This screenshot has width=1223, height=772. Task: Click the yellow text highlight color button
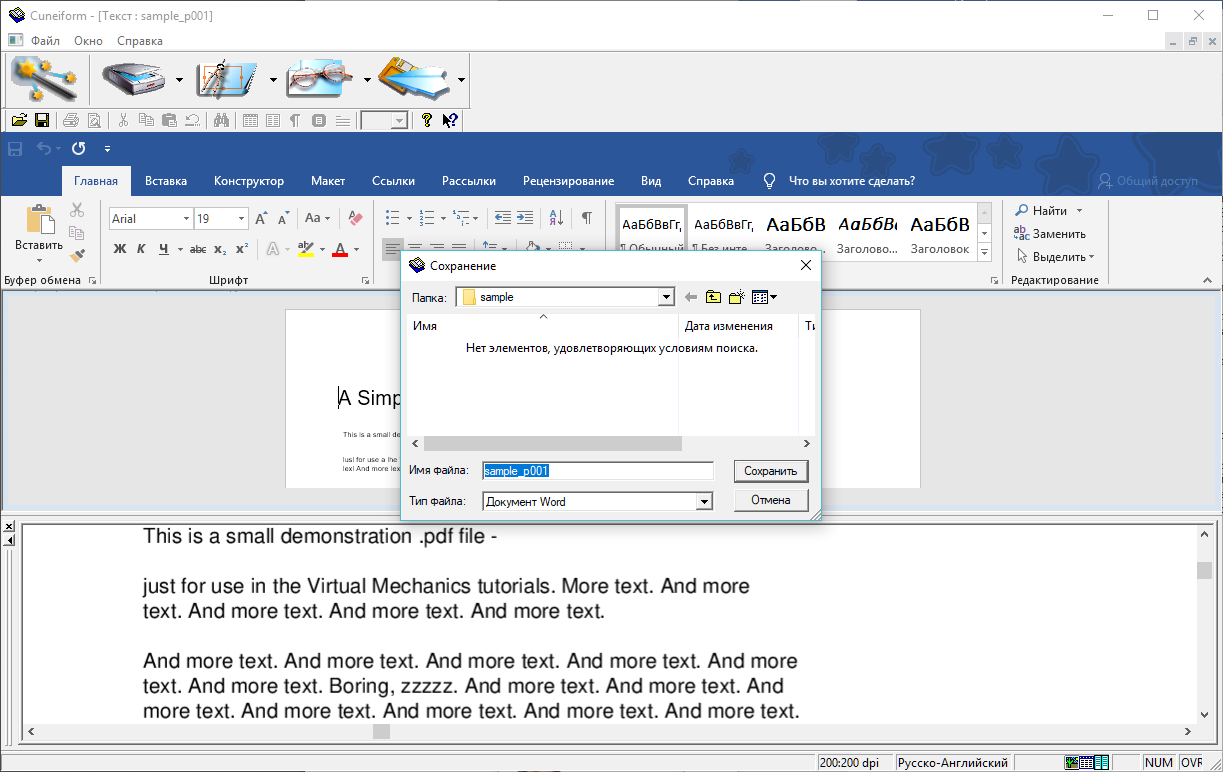(x=306, y=249)
